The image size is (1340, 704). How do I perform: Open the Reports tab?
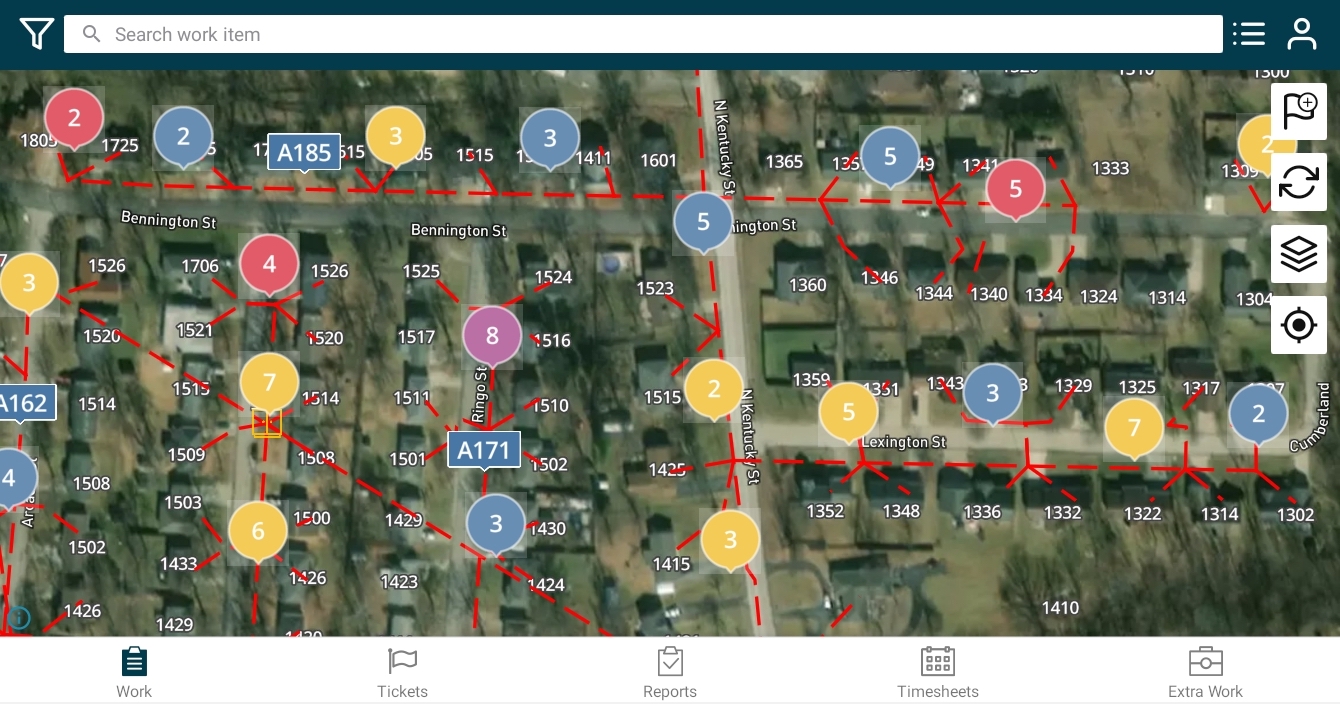pos(670,672)
